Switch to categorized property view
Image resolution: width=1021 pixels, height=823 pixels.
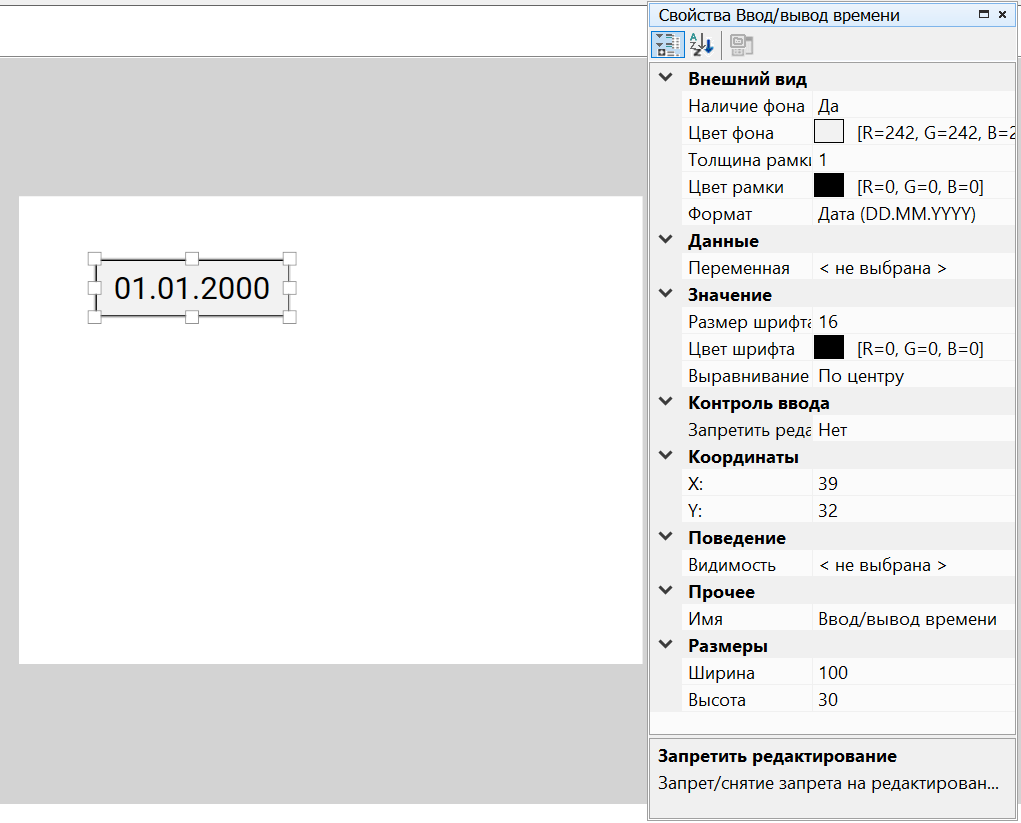[x=664, y=44]
